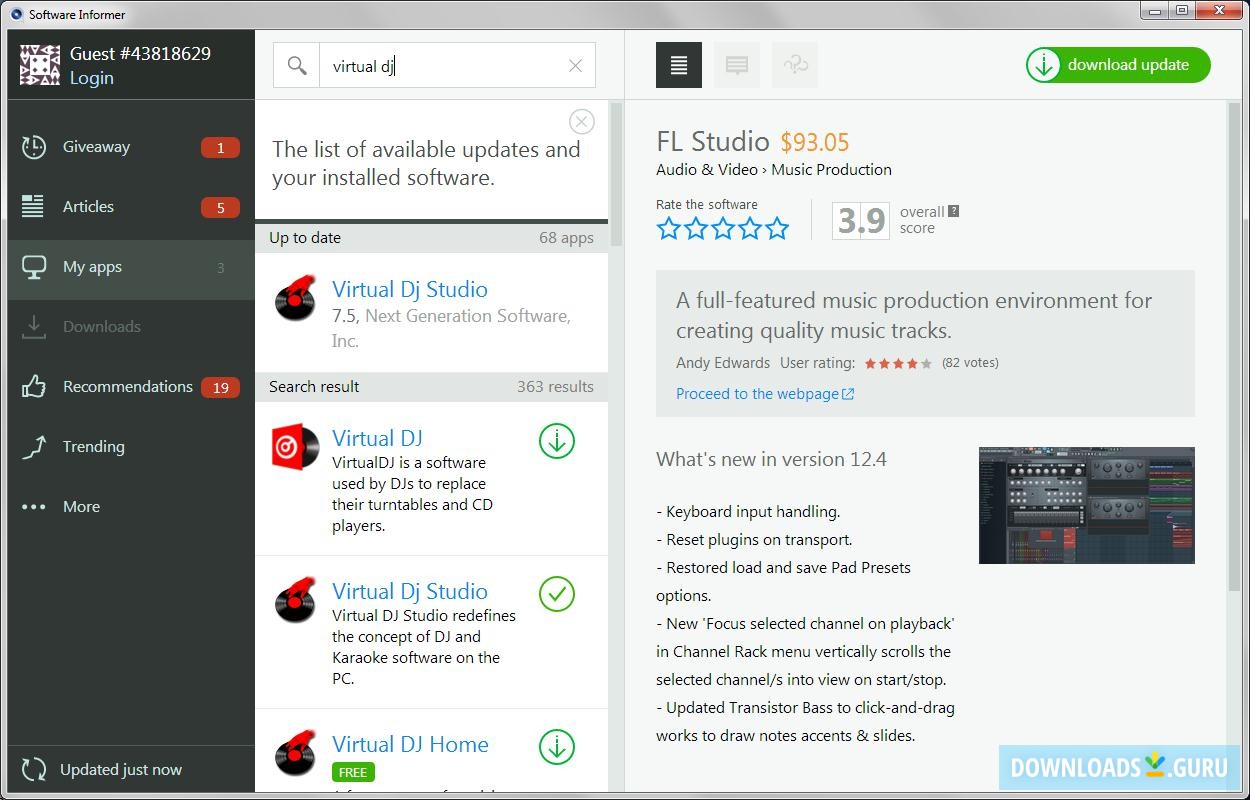Click the 68 apps count
This screenshot has width=1250, height=800.
coord(566,238)
